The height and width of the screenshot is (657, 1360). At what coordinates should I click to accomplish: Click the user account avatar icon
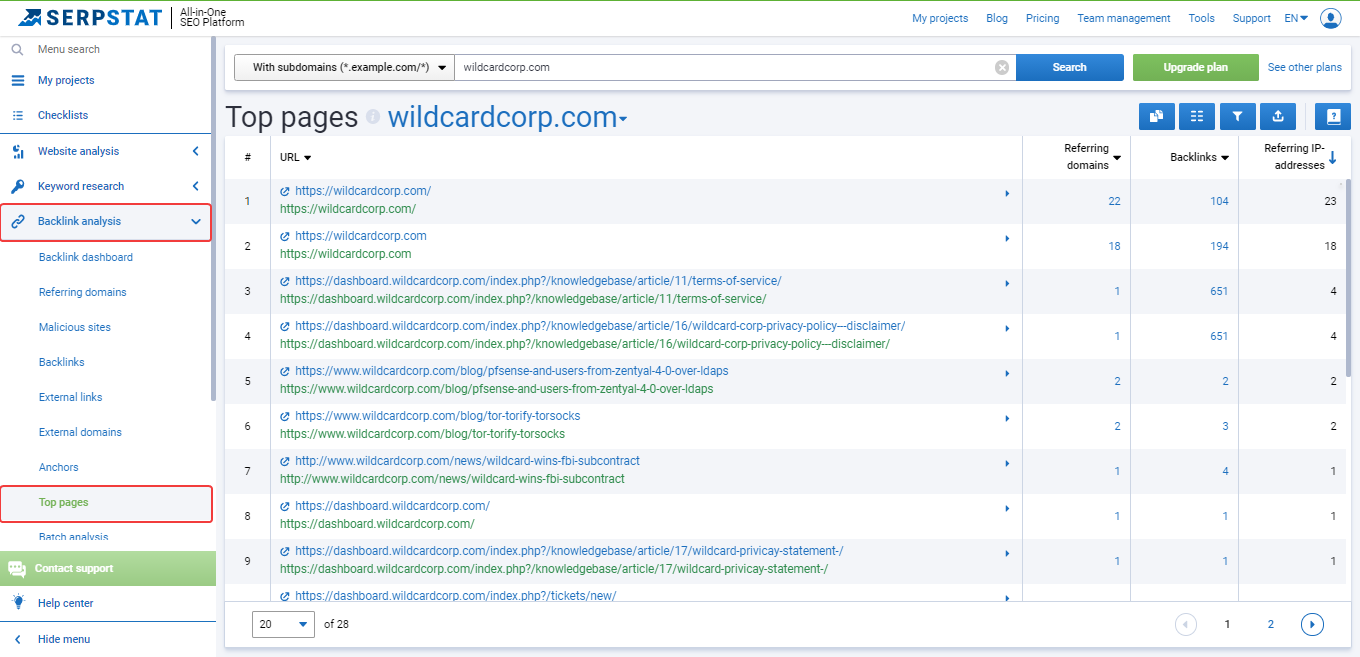click(x=1331, y=17)
